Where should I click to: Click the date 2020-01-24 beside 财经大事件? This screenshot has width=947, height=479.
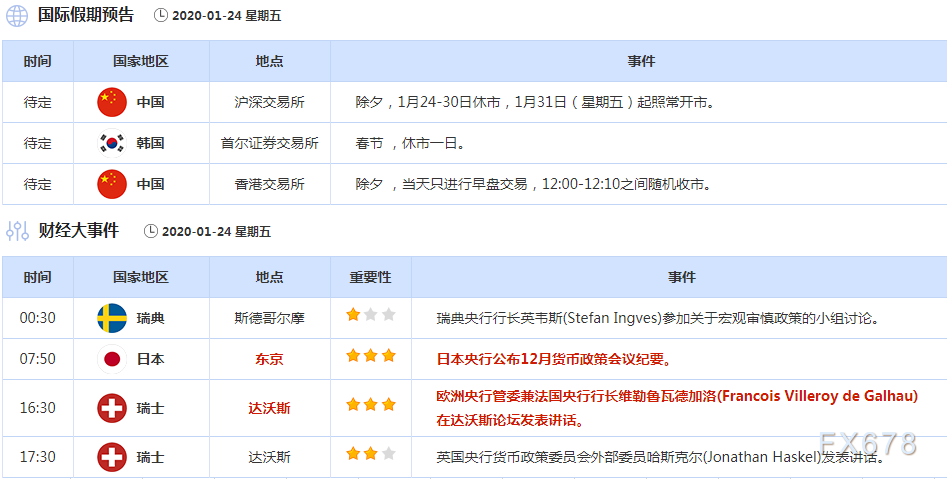tap(197, 232)
